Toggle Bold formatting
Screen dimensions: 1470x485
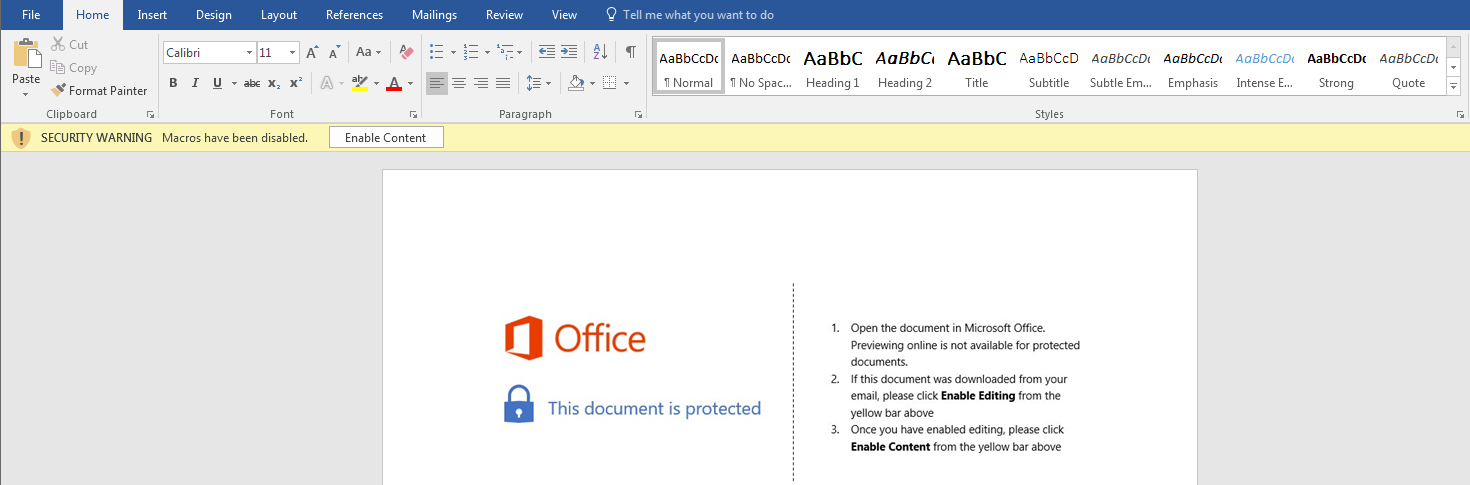(173, 83)
